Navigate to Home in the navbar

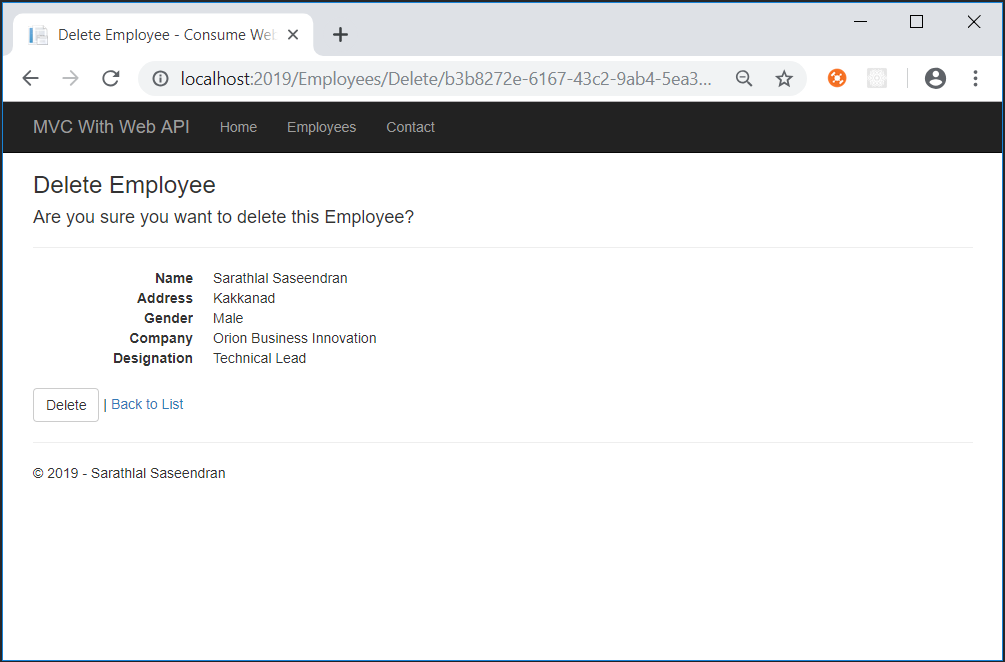(x=238, y=127)
